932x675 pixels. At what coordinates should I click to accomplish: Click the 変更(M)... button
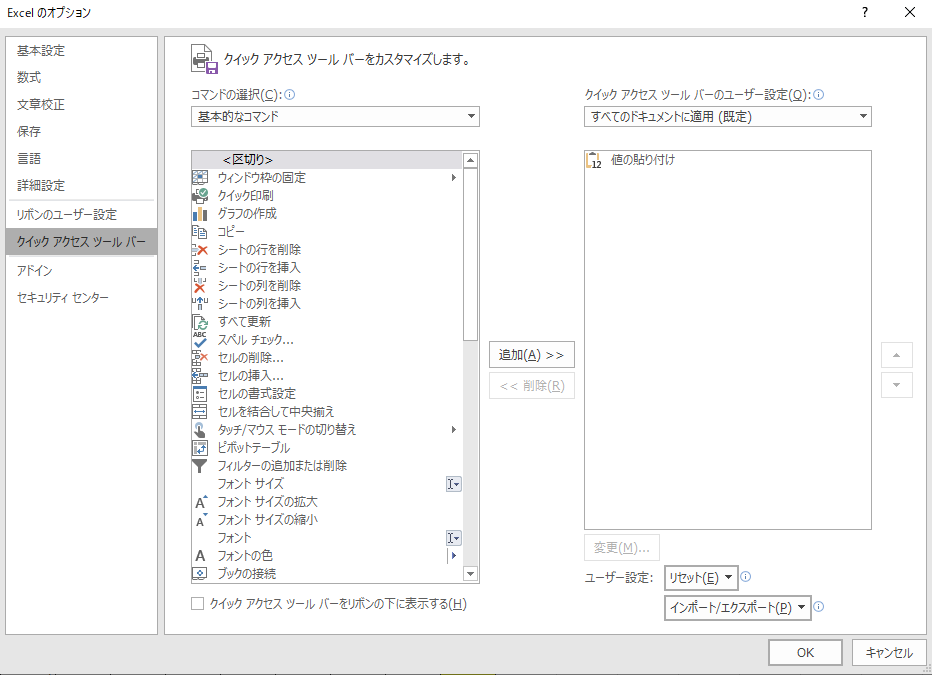coord(622,547)
